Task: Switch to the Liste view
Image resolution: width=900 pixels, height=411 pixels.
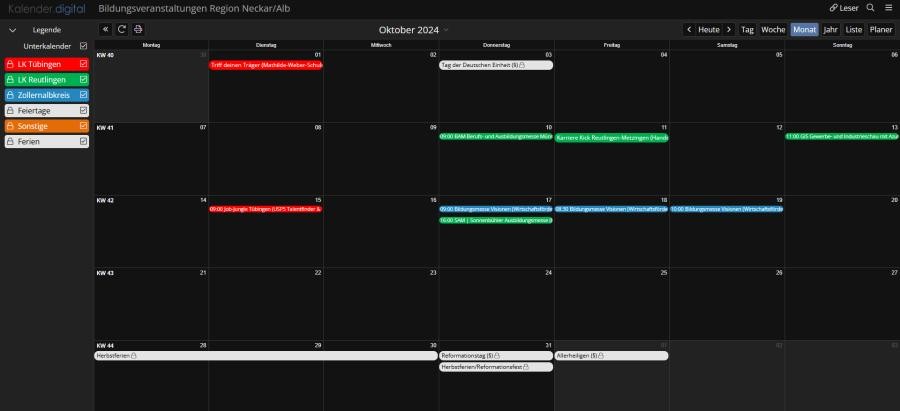Action: point(853,30)
